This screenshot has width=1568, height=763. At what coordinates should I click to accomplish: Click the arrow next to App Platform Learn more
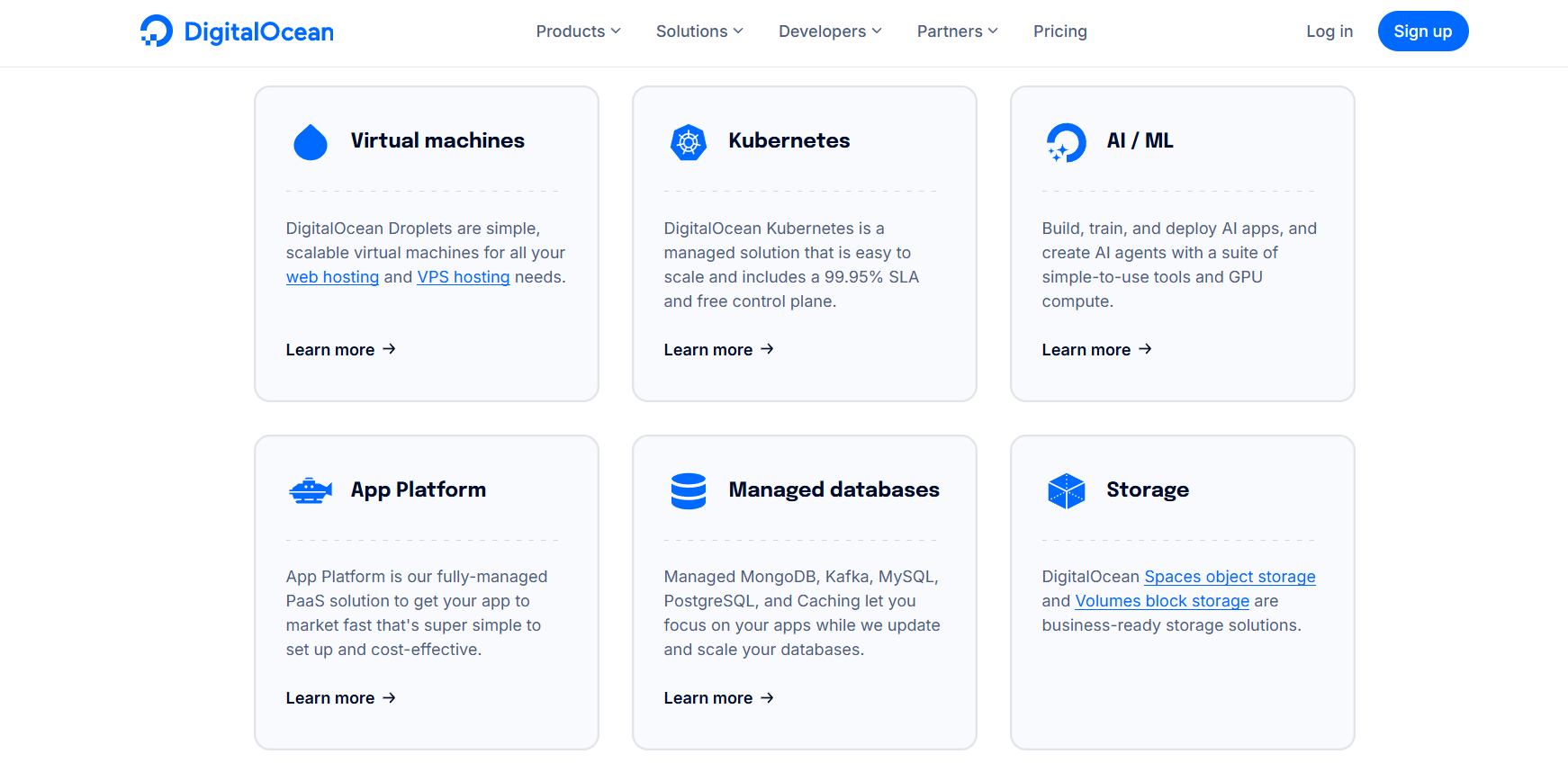pyautogui.click(x=389, y=697)
